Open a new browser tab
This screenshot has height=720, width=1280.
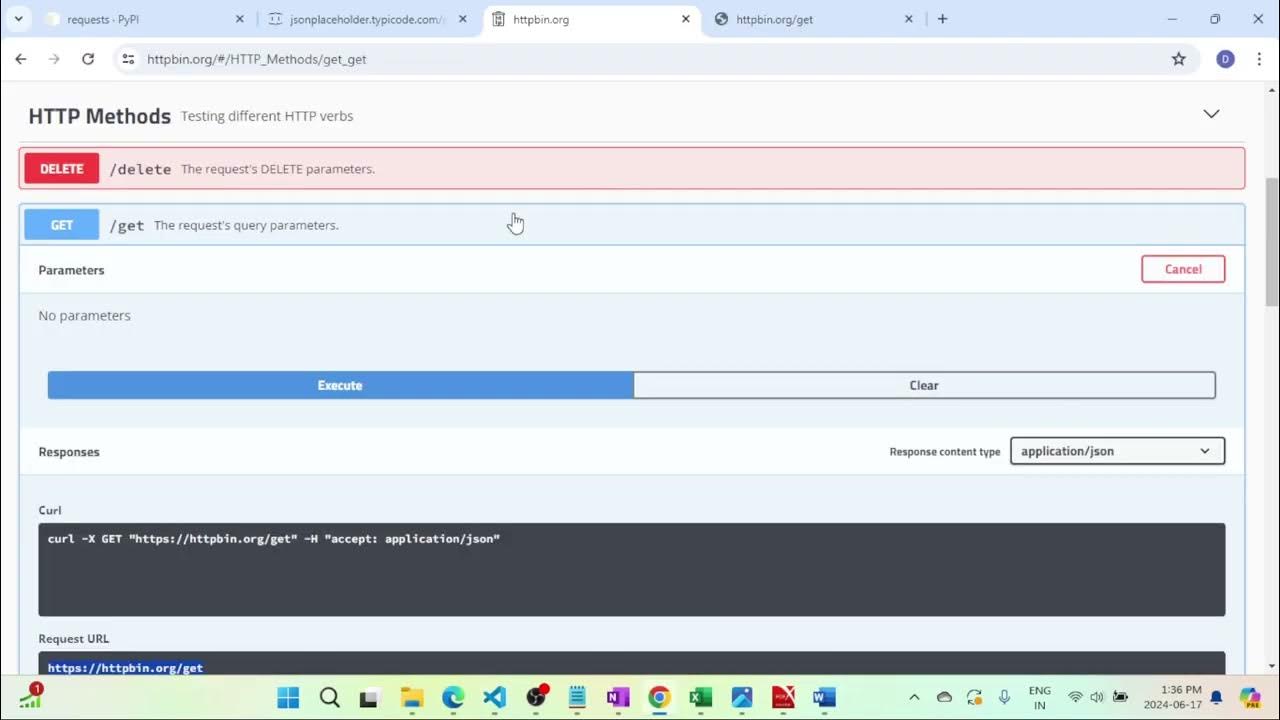(942, 19)
